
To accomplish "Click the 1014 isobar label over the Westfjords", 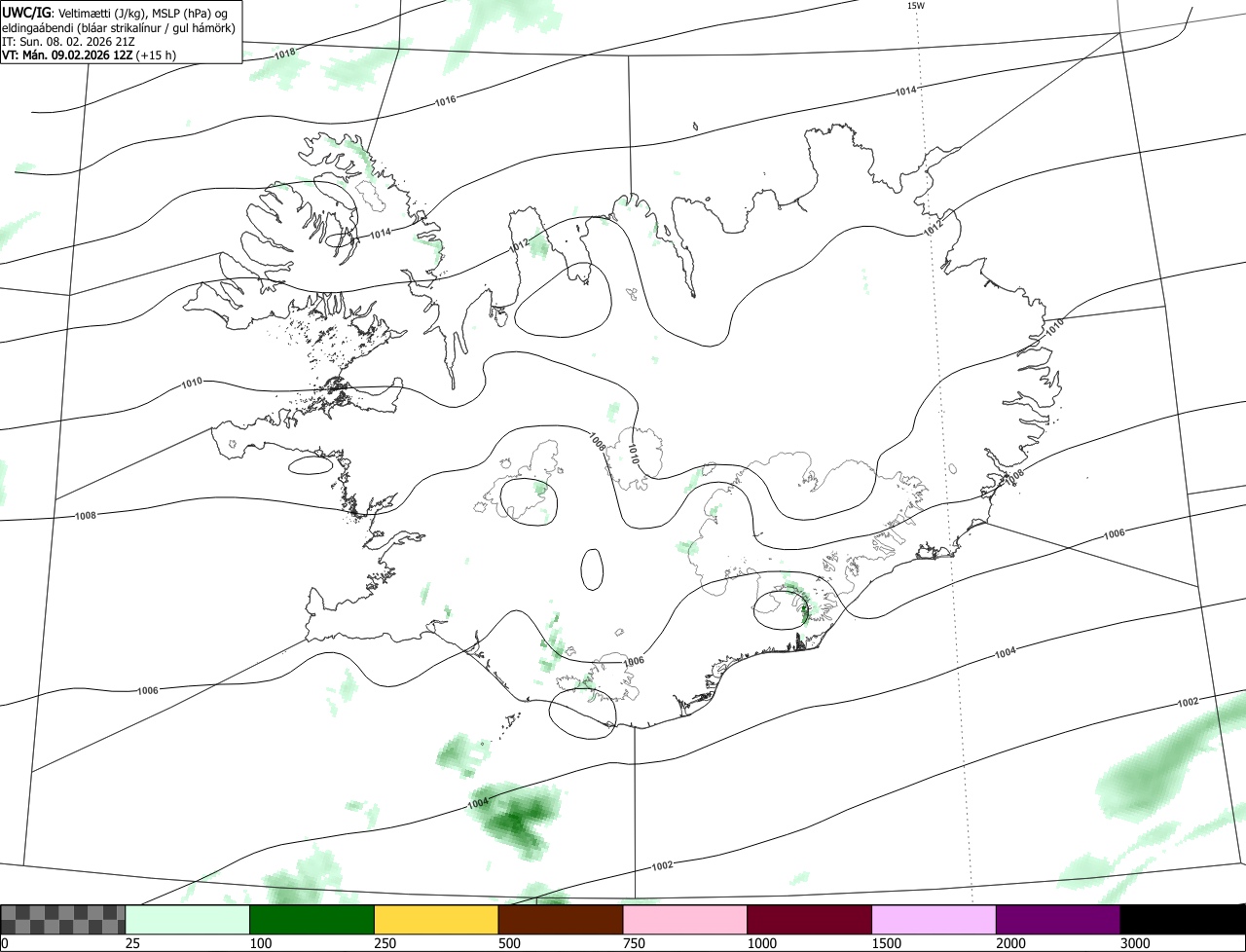I will [x=381, y=233].
